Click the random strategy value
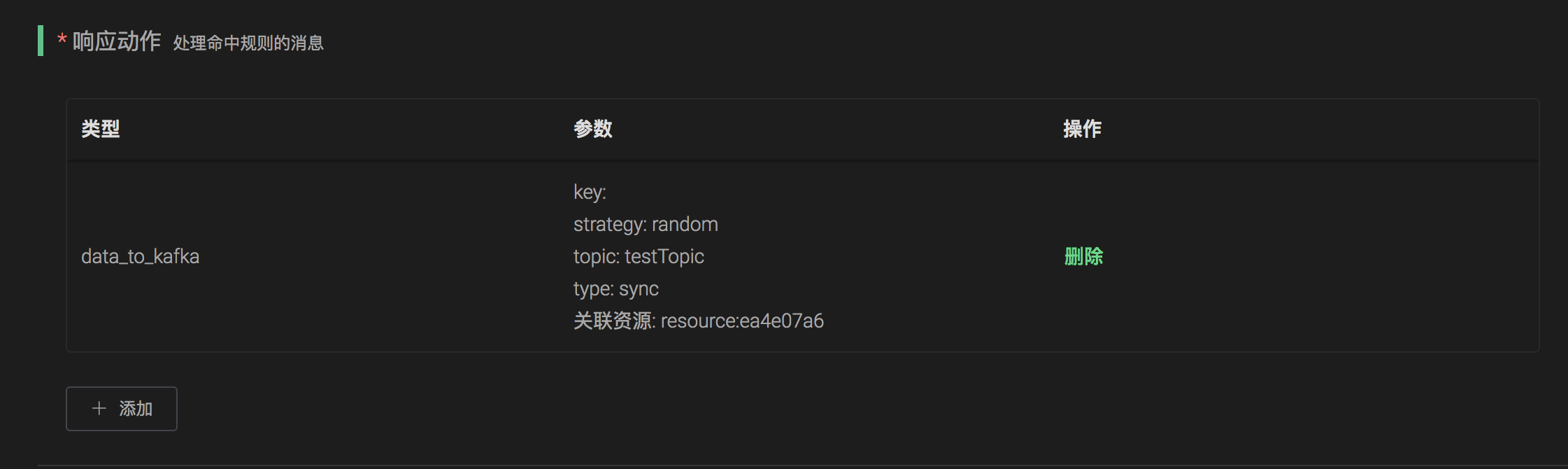The width and height of the screenshot is (1568, 469). coord(685,225)
